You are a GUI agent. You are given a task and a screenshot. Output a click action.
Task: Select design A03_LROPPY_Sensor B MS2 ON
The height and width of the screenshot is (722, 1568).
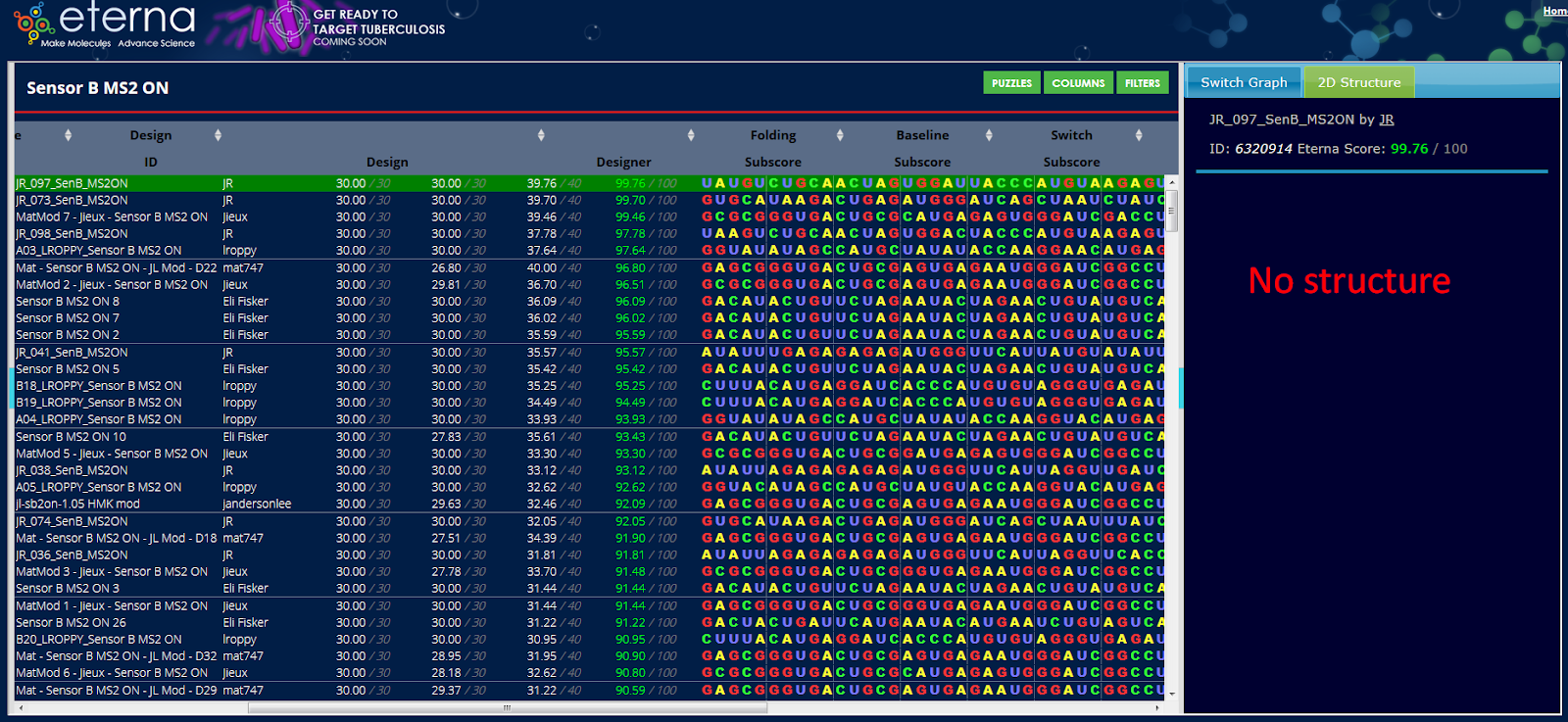pyautogui.click(x=98, y=251)
